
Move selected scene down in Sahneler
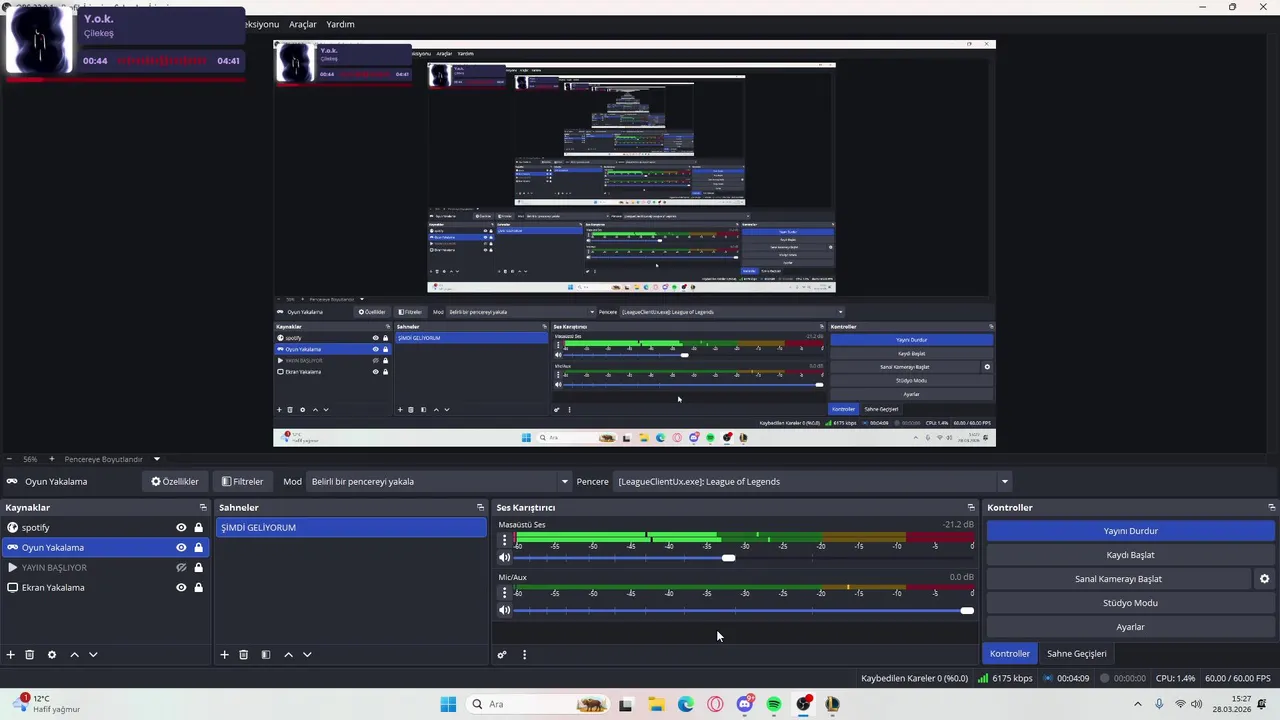pos(307,655)
